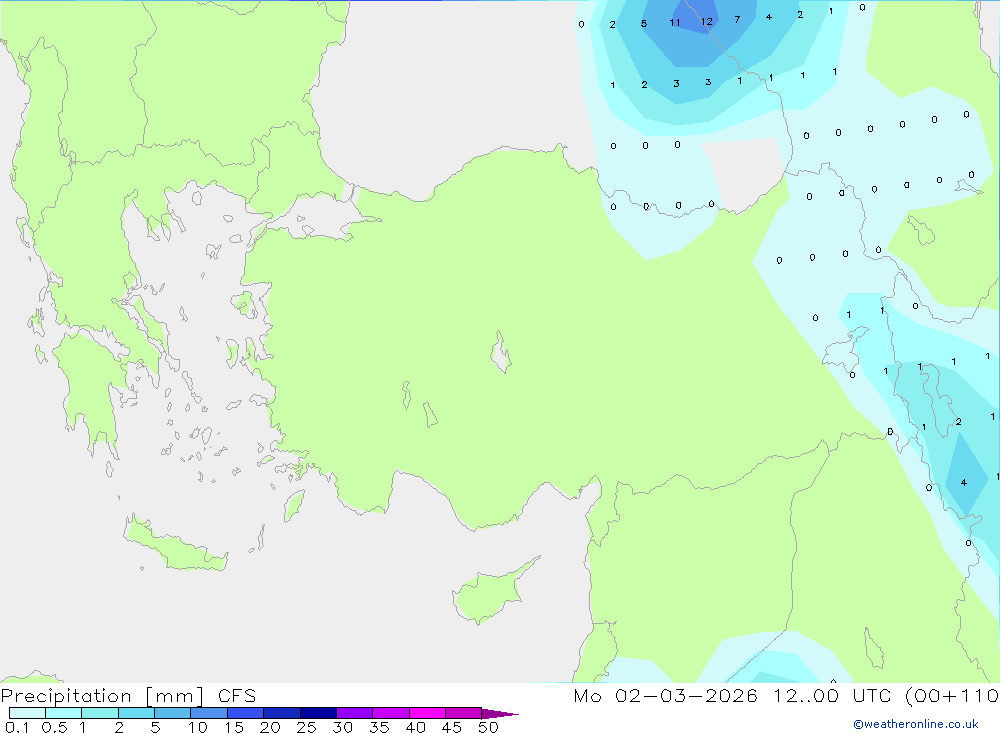Click the 2–5 mm legend color swatch
The image size is (1000, 733).
coord(136,713)
